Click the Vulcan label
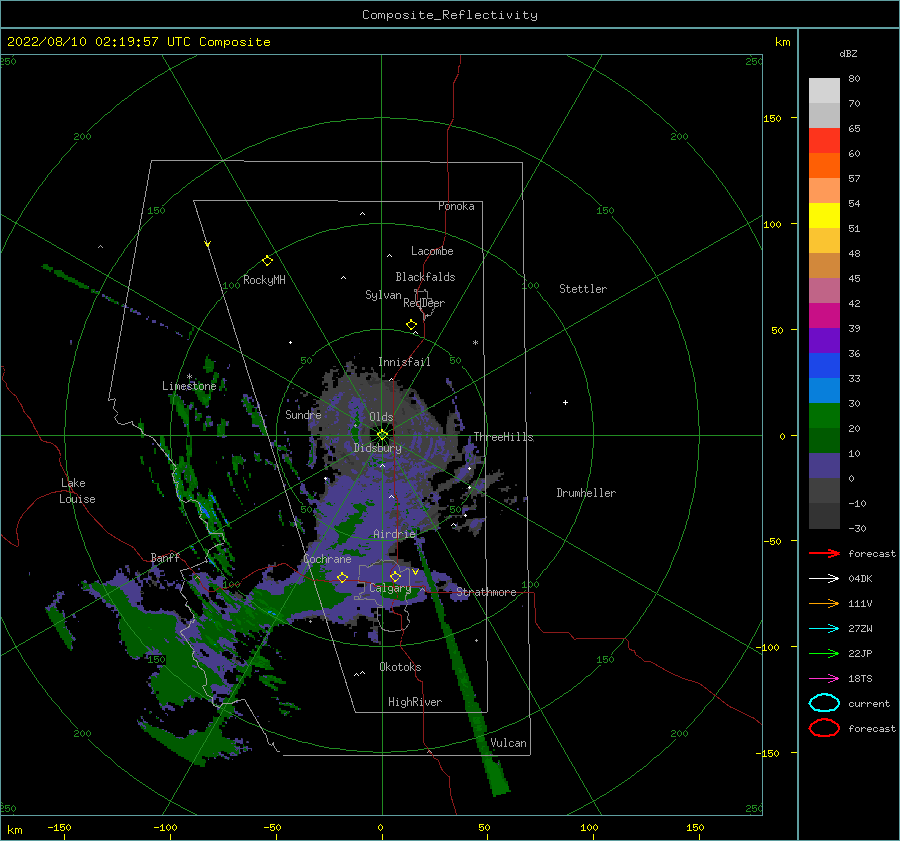Image resolution: width=900 pixels, height=841 pixels. pyautogui.click(x=508, y=743)
